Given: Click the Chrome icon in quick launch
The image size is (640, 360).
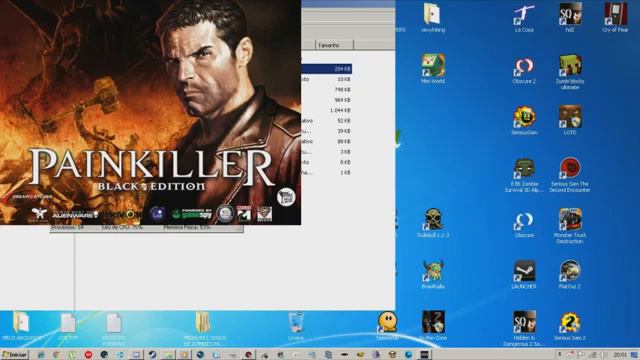Looking at the screenshot, I should pos(56,355).
